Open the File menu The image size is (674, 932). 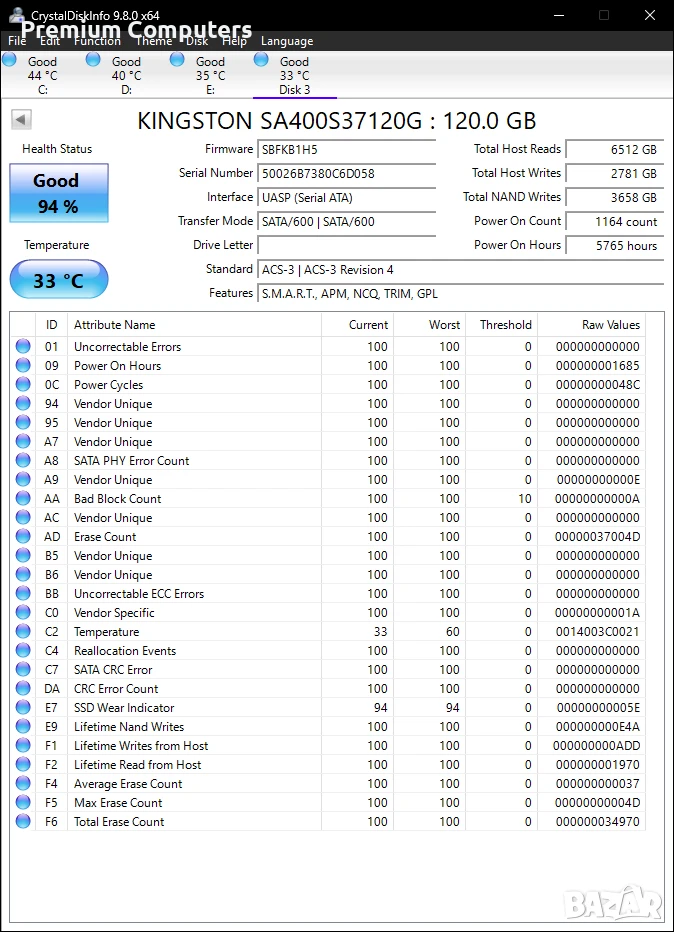coord(17,41)
